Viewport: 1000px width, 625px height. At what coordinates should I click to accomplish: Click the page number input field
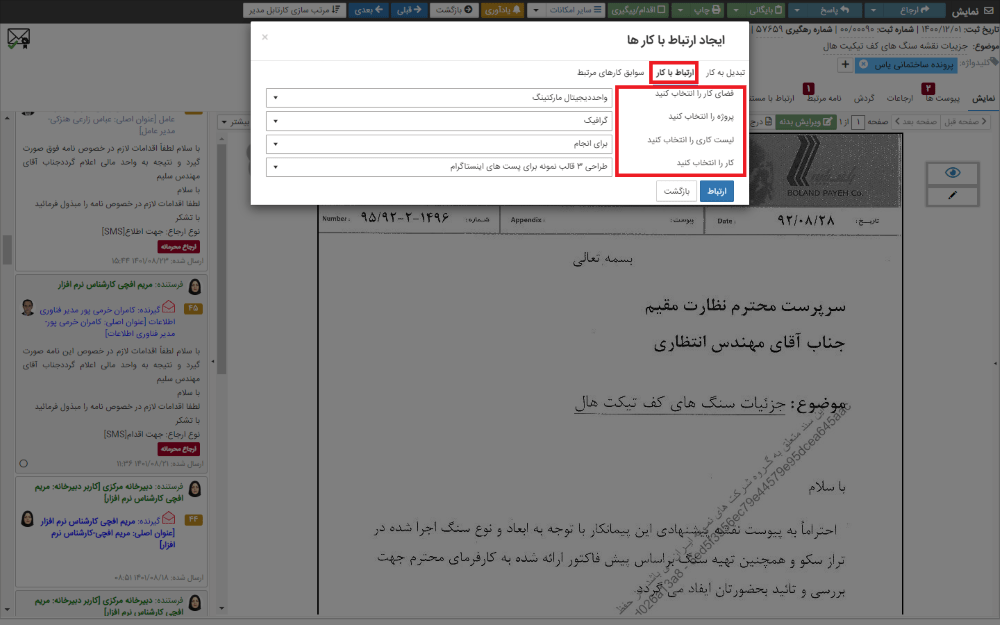click(857, 120)
